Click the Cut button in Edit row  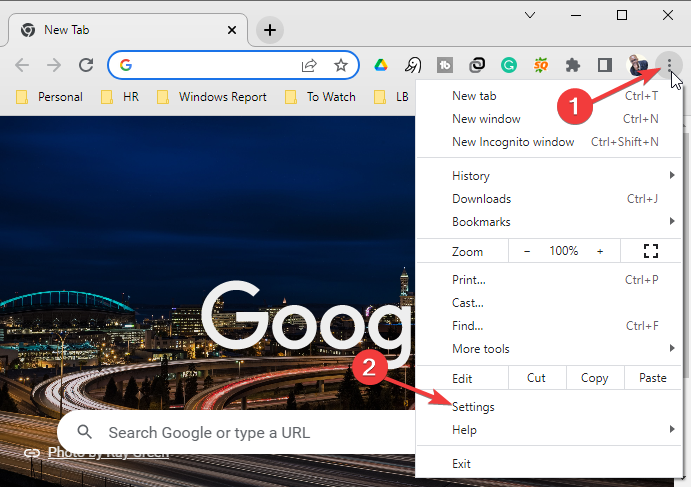(x=537, y=378)
